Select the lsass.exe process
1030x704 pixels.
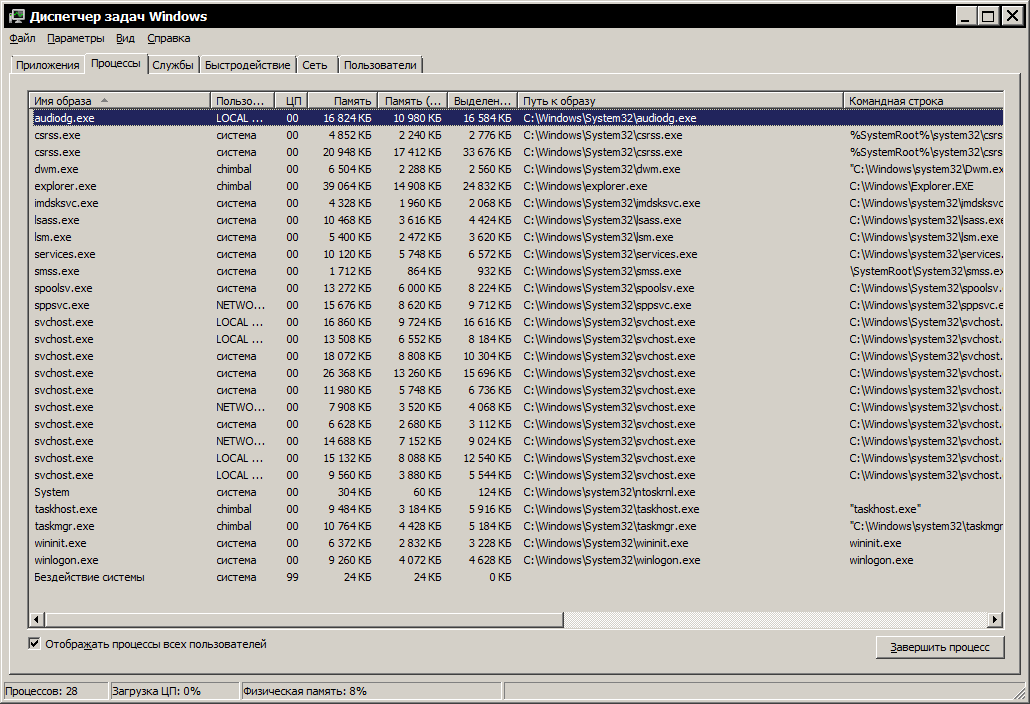coord(517,220)
